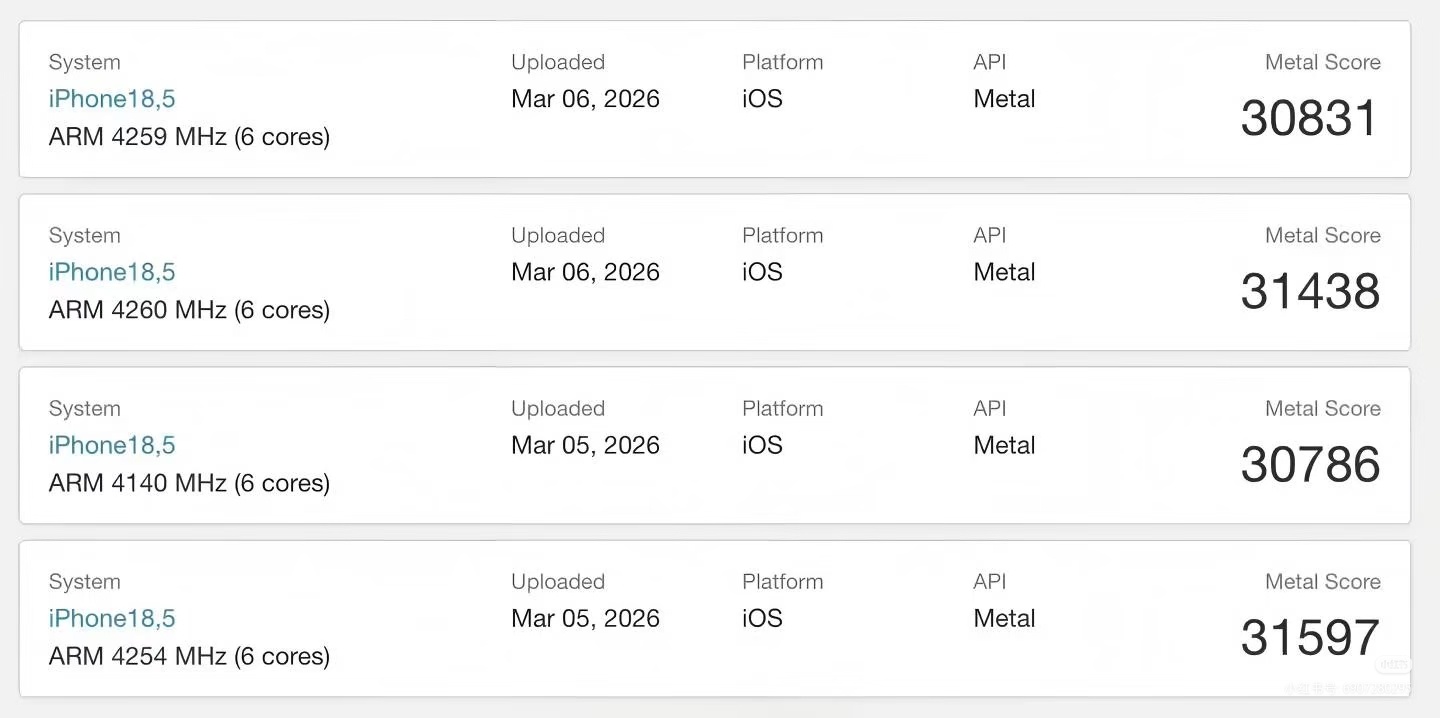Select the ARM 4140 MHz (6 cores) text
The width and height of the screenshot is (1440, 718).
(x=189, y=482)
